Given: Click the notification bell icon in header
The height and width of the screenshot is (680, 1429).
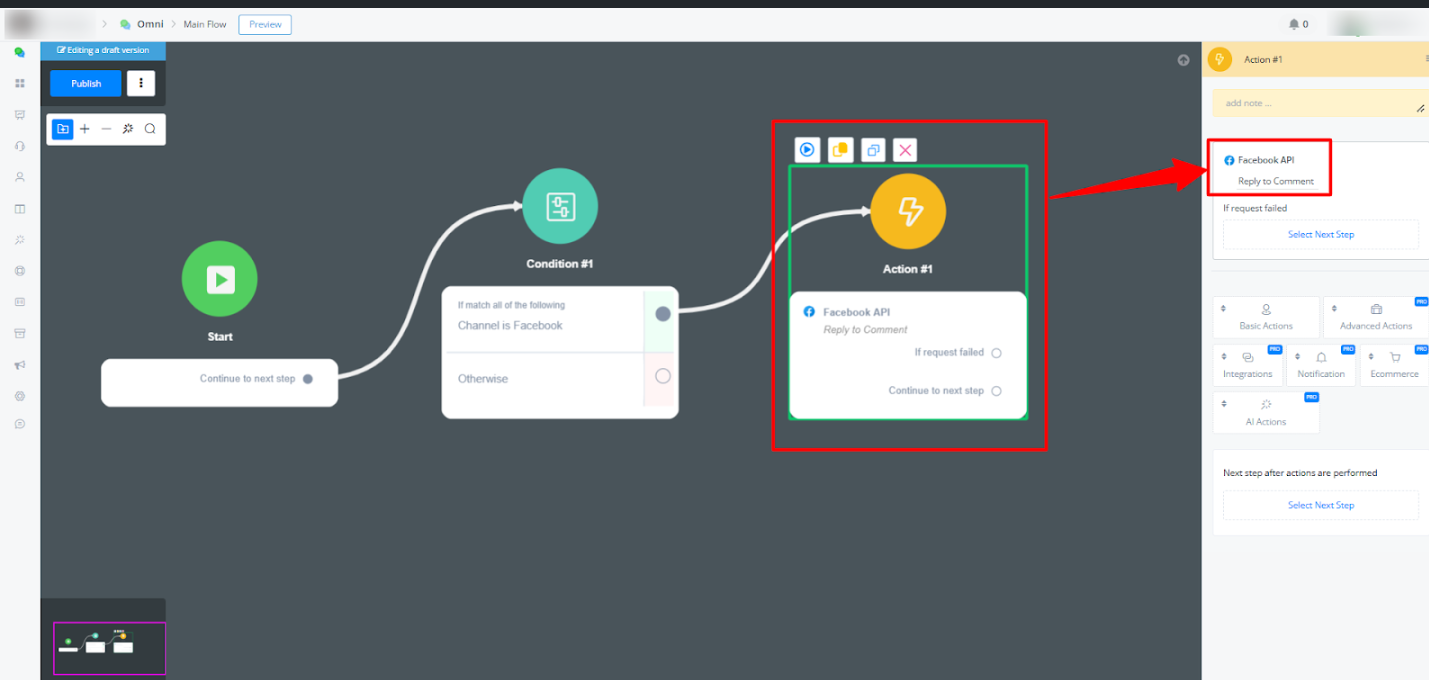Looking at the screenshot, I should 1294,24.
